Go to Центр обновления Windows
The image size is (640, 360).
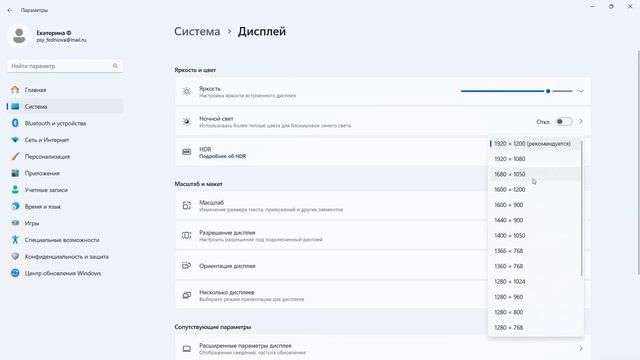point(65,273)
